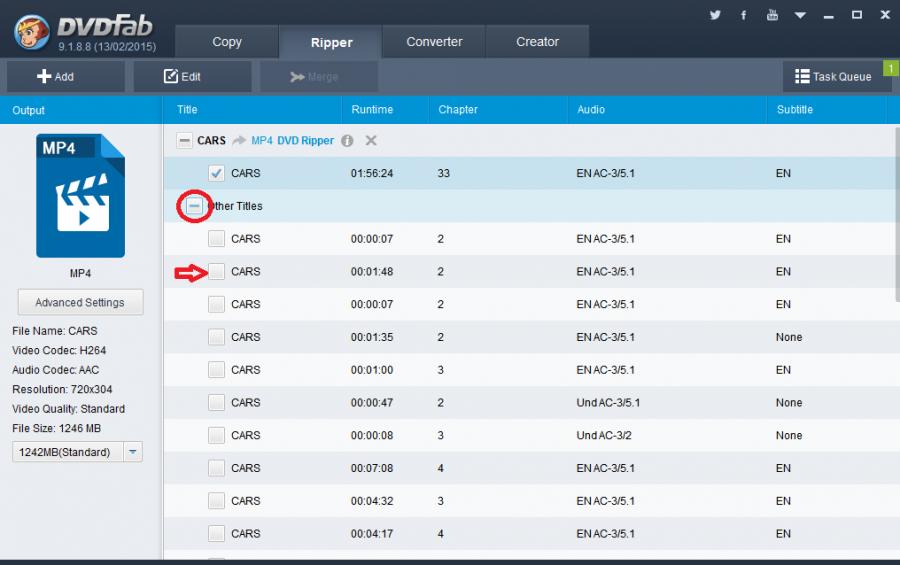
Task: Click the Resolution: 720x304 text
Action: 62,389
